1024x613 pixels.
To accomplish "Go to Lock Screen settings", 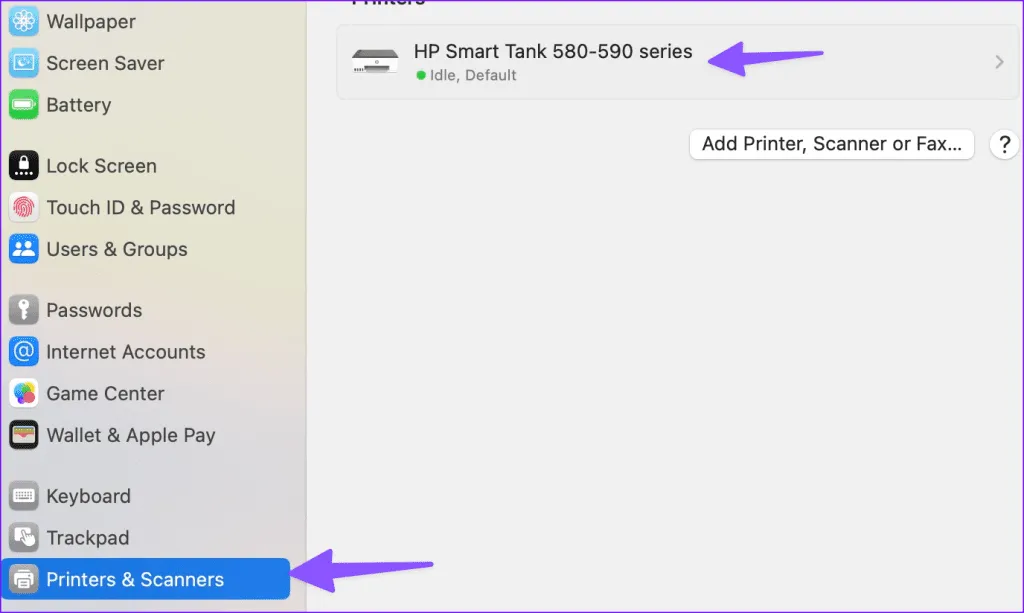I will click(x=101, y=166).
